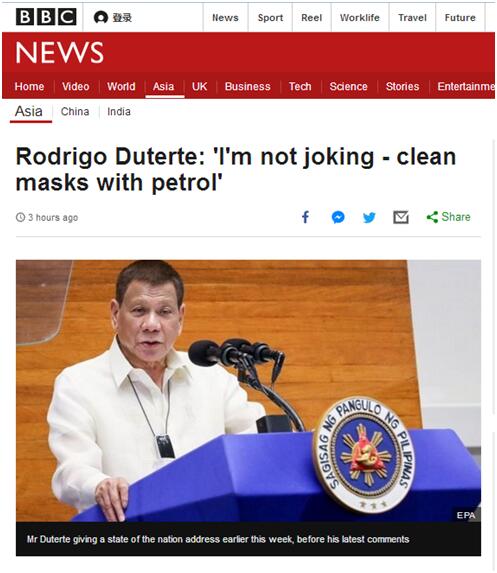Select the Asia tab in News menu
The height and width of the screenshot is (573, 497).
coord(163,87)
